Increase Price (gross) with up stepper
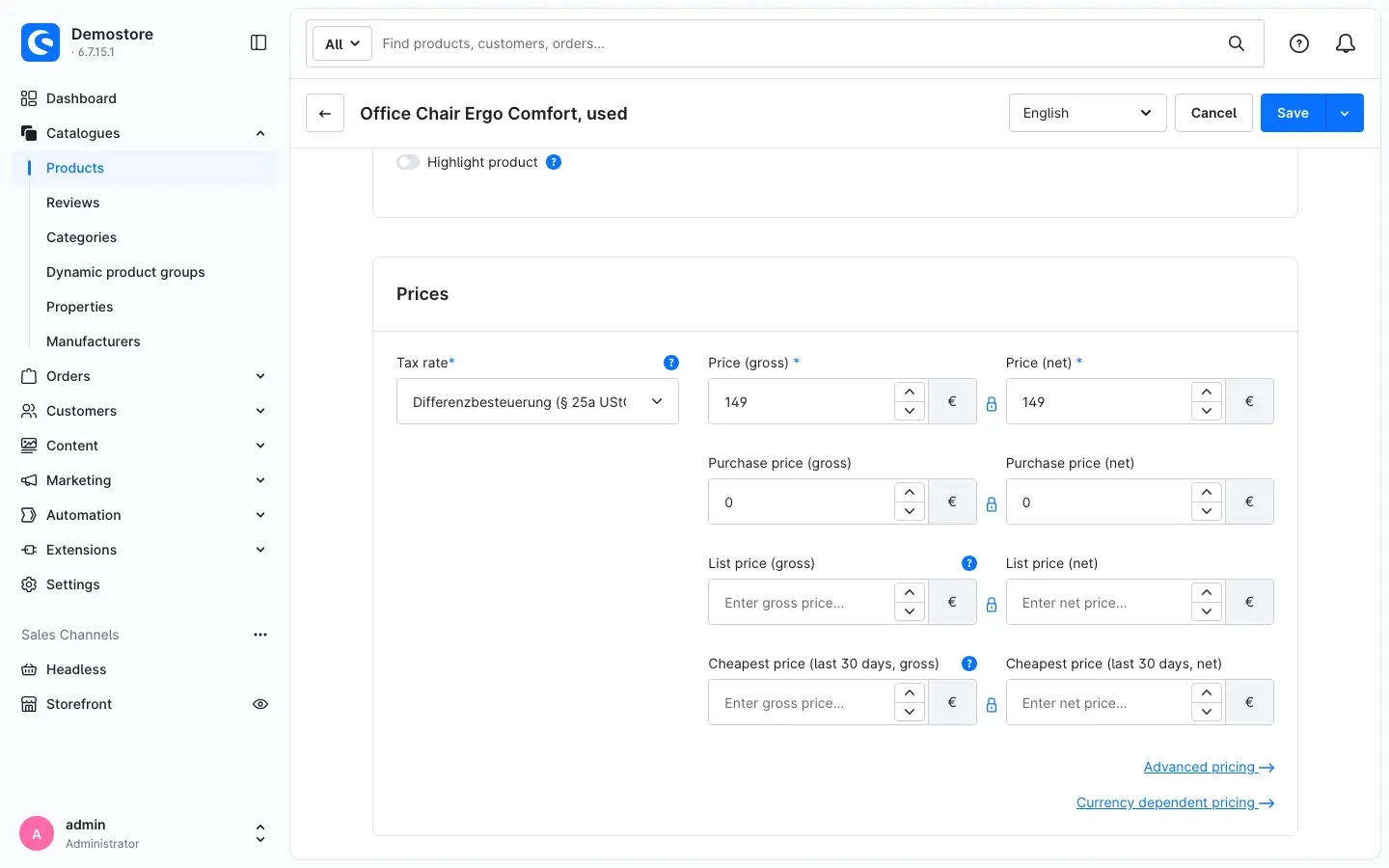Screen dimensions: 1389x868 pyautogui.click(x=910, y=392)
